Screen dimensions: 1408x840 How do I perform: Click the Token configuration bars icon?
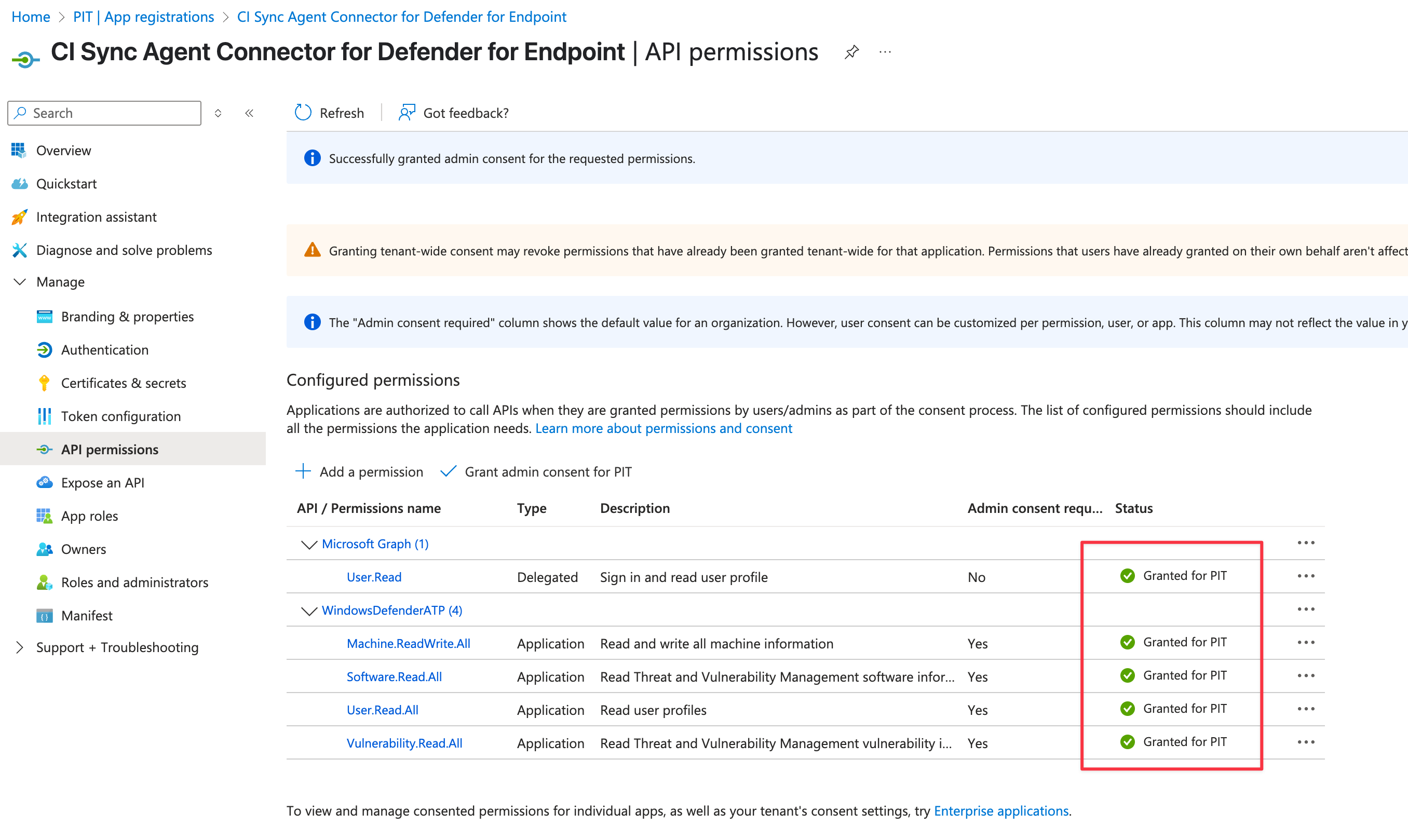coord(44,416)
